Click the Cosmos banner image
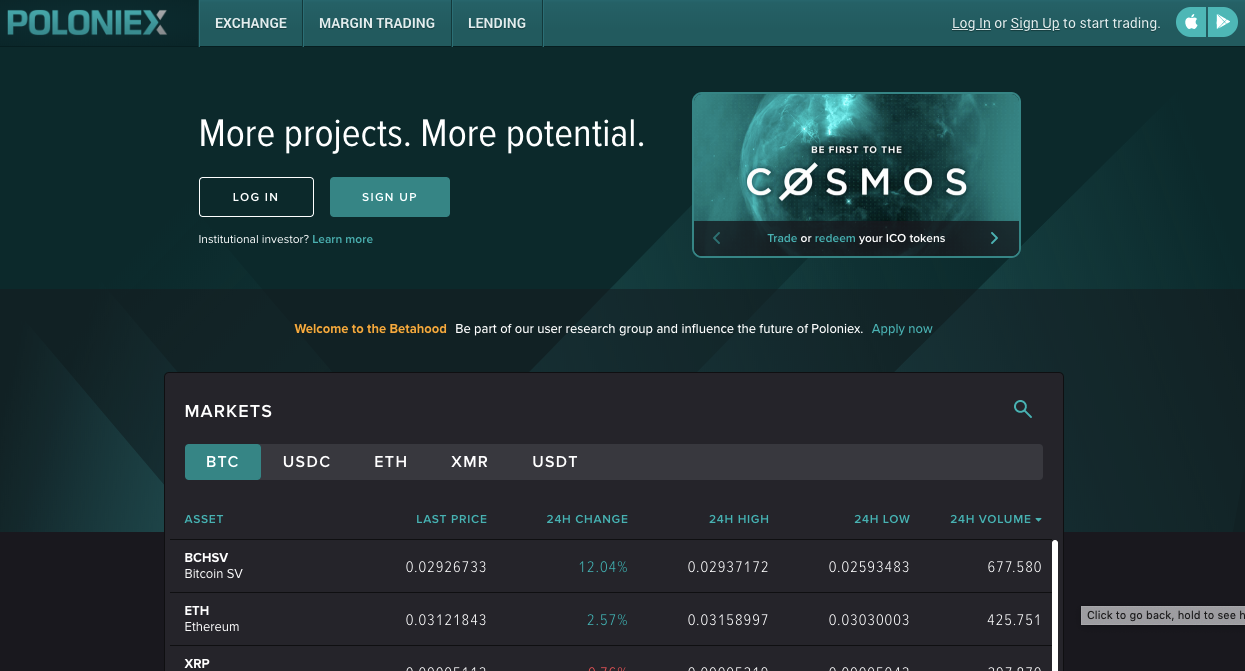This screenshot has height=671, width=1245. [856, 157]
